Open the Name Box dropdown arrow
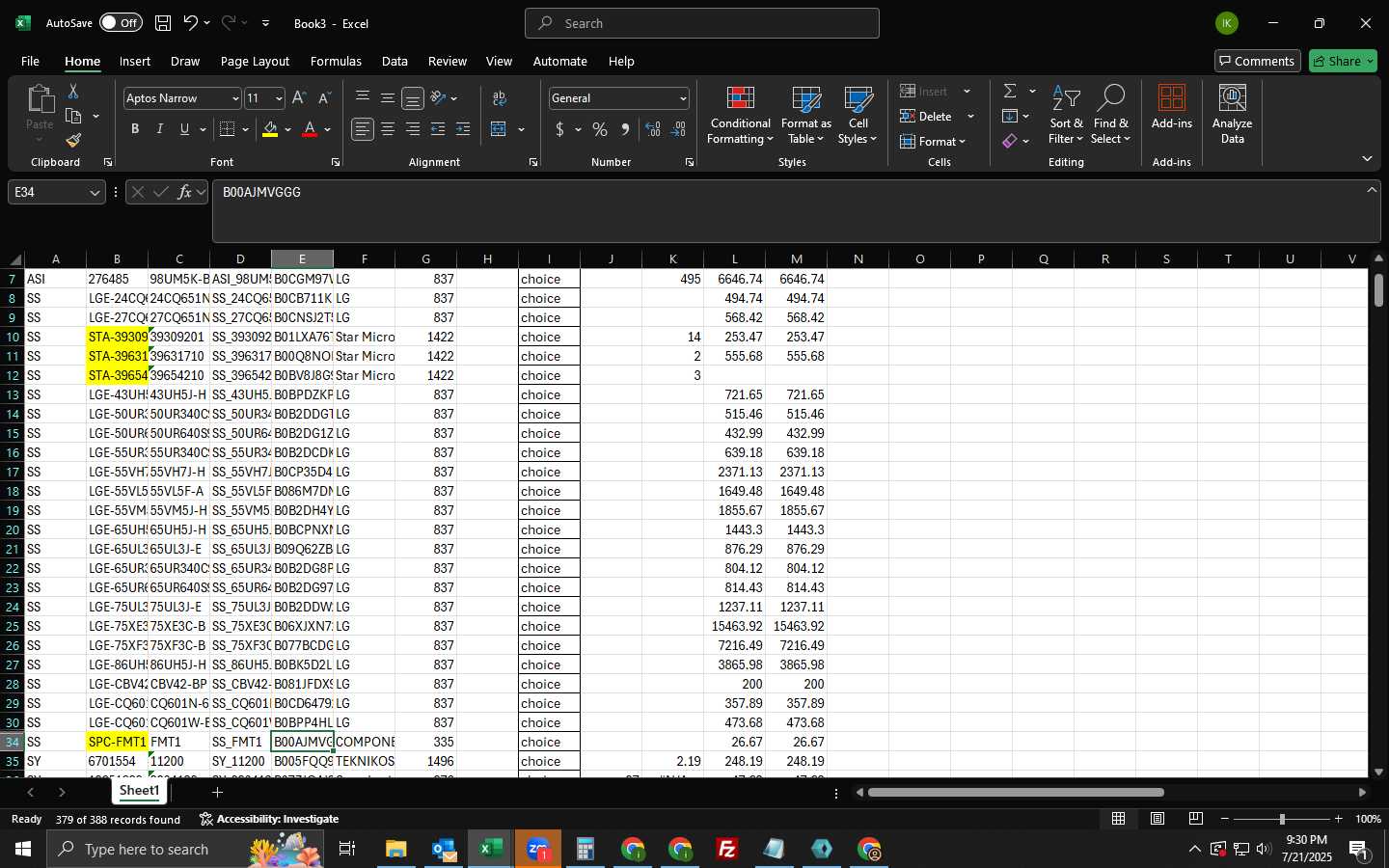 (x=95, y=193)
